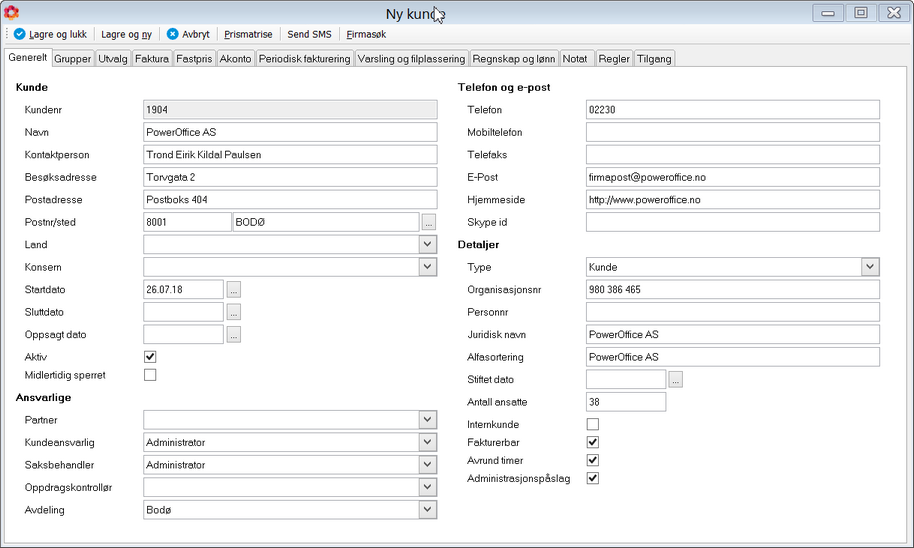The image size is (914, 548).
Task: Check the Midlertidig sperret checkbox
Action: tap(150, 375)
